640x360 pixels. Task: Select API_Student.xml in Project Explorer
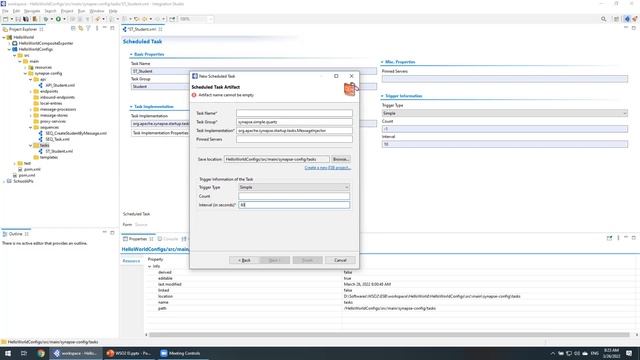pos(60,85)
